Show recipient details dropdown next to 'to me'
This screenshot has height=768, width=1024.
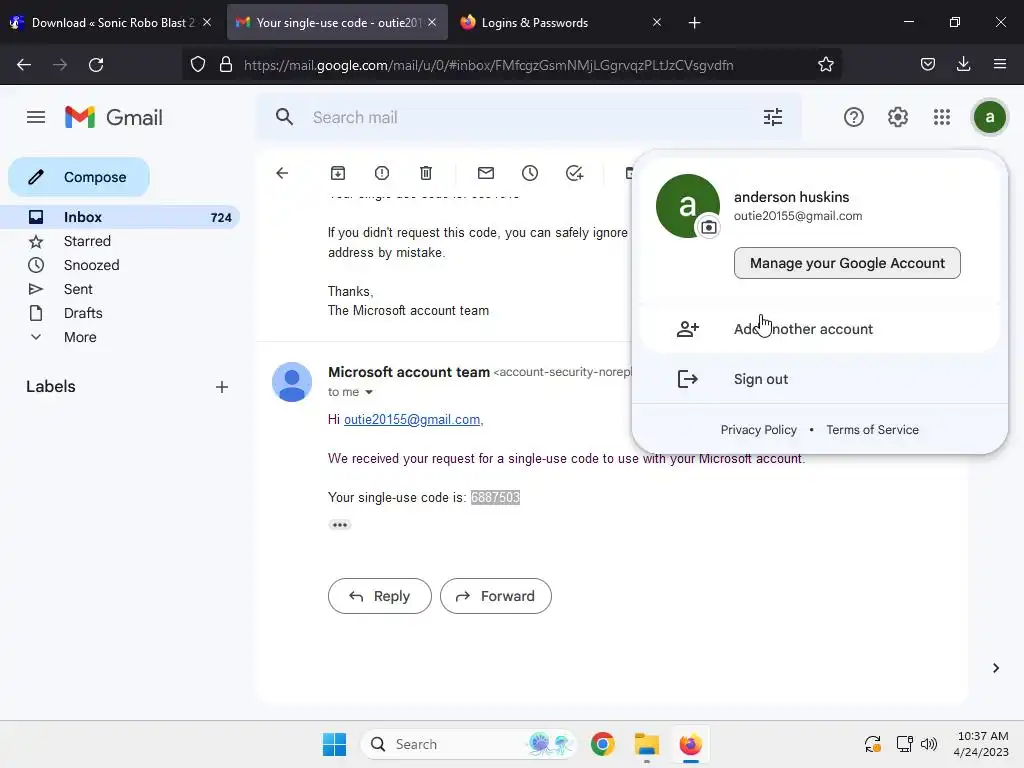[369, 392]
